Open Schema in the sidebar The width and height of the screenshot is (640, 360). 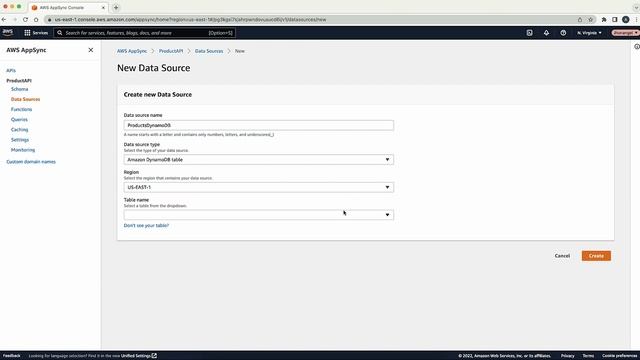click(20, 89)
